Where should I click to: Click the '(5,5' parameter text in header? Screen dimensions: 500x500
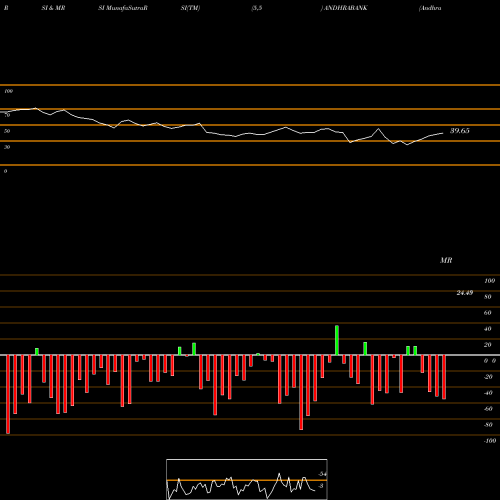[257, 8]
